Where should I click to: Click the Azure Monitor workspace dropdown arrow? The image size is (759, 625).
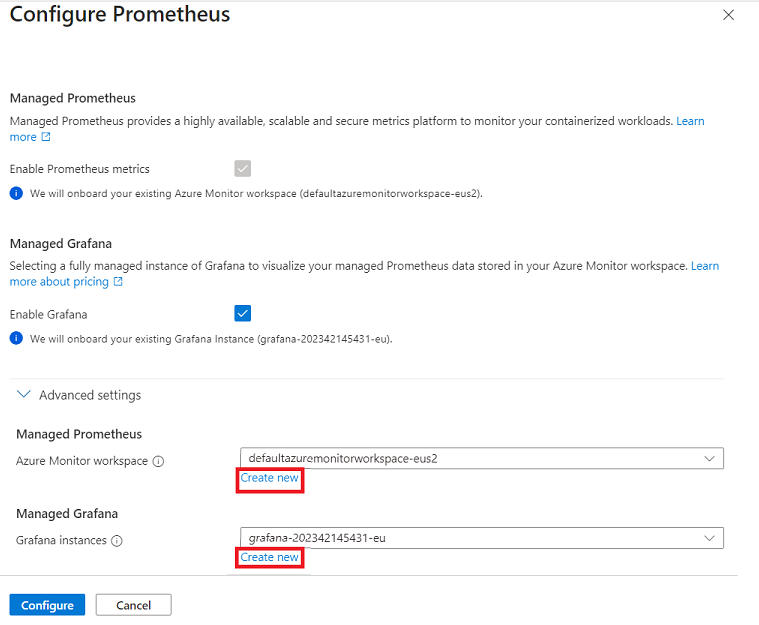(x=709, y=458)
